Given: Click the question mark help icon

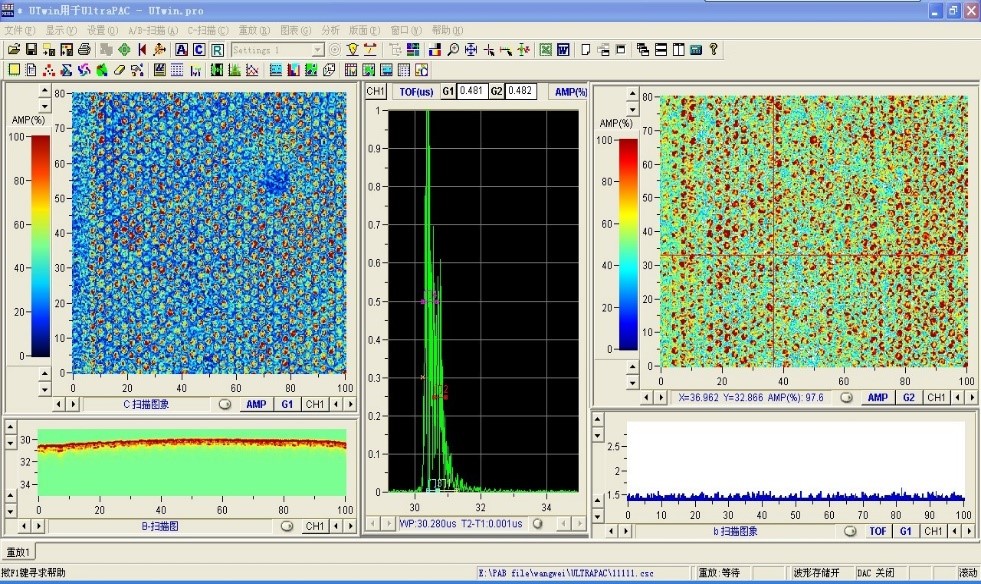Looking at the screenshot, I should [713, 49].
